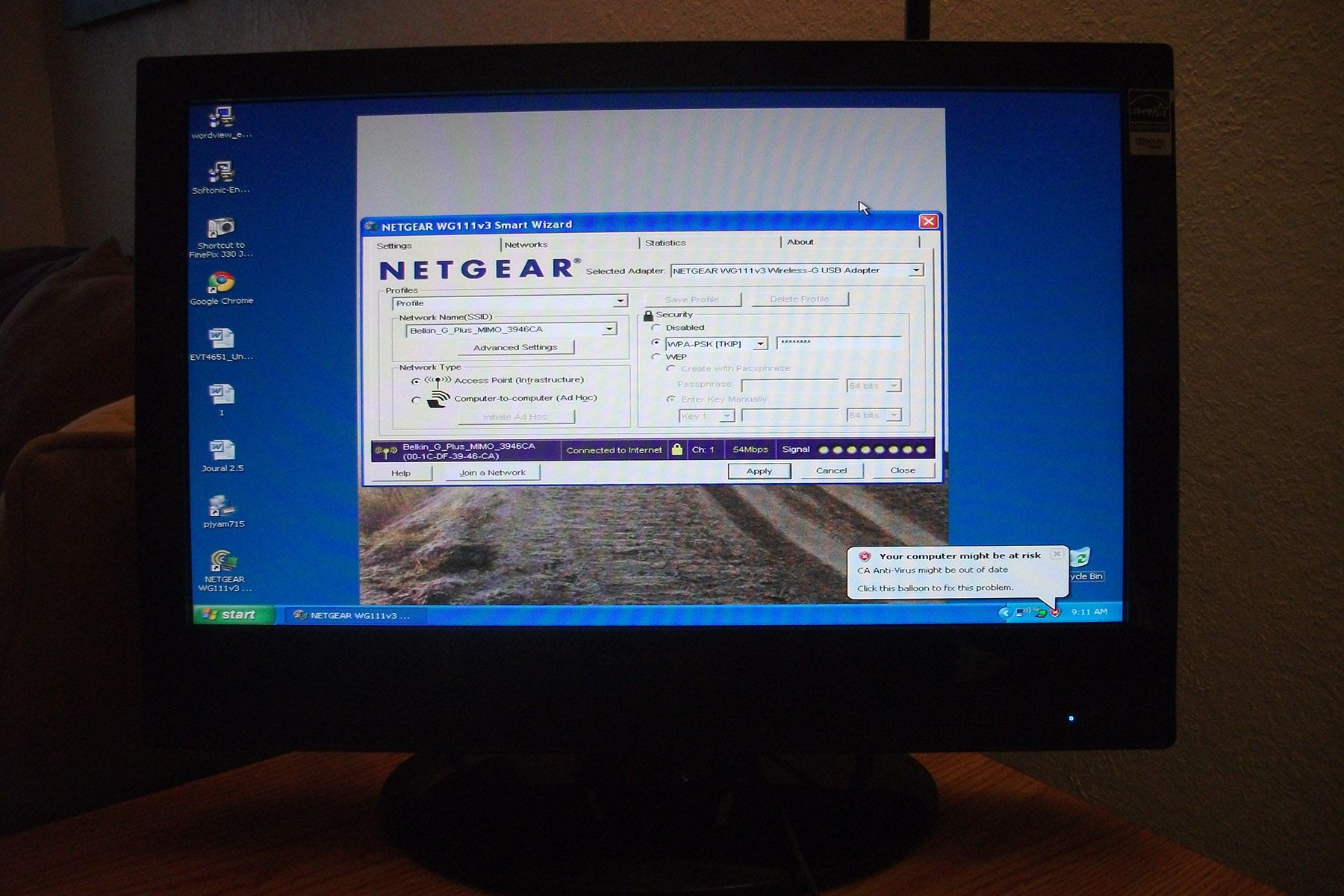Click the Join a Network button
Viewport: 1344px width, 896px height.
pos(492,473)
